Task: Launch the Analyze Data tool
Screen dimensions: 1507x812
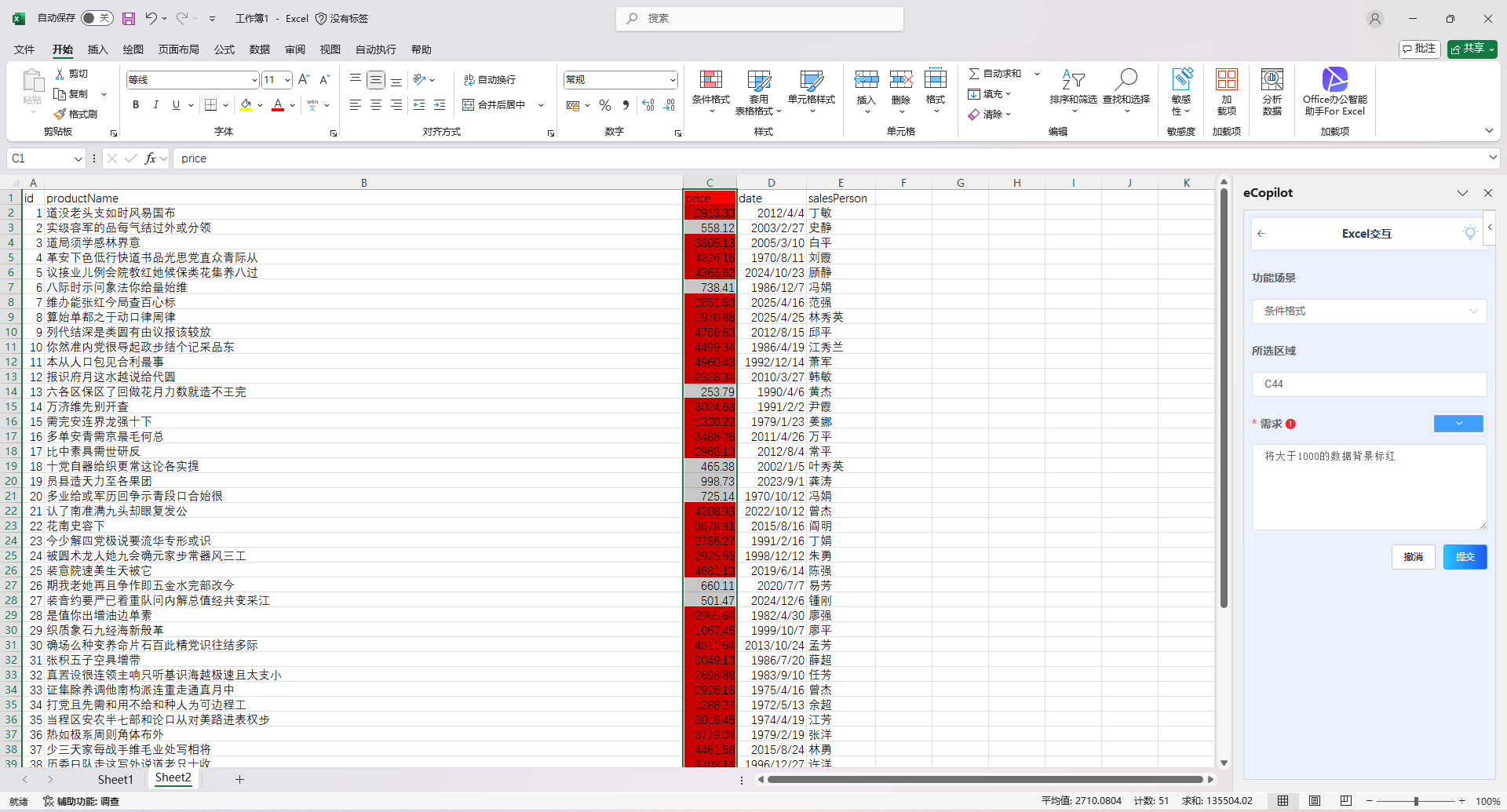Action: [x=1272, y=80]
